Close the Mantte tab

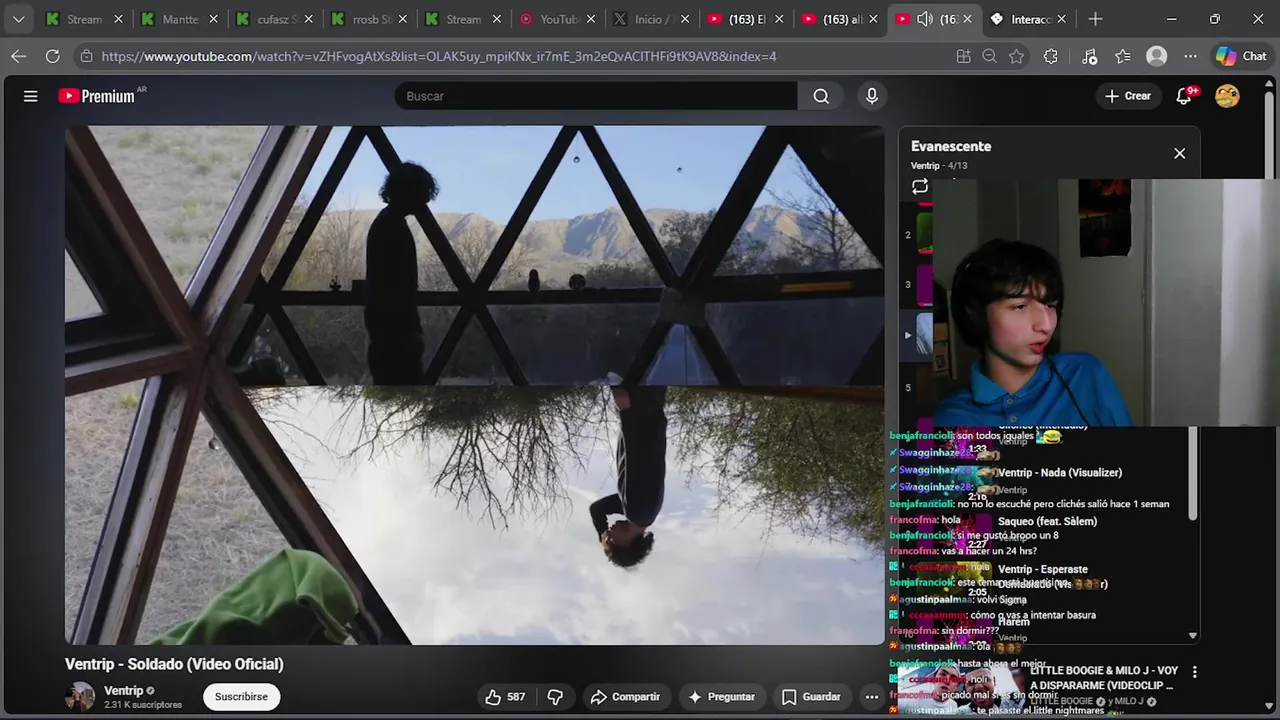coord(213,19)
